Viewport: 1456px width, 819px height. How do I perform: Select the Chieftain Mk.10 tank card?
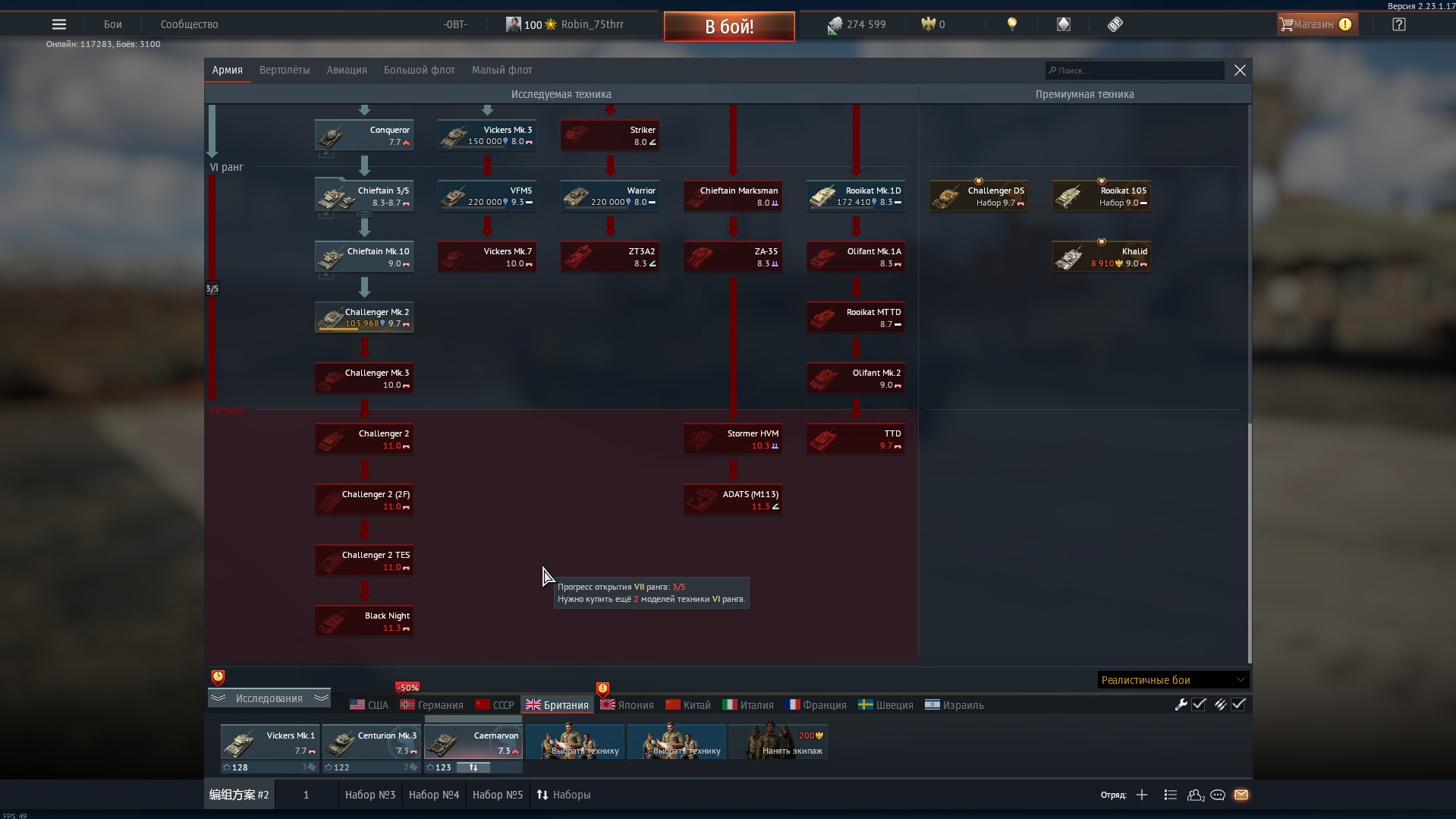click(x=364, y=257)
